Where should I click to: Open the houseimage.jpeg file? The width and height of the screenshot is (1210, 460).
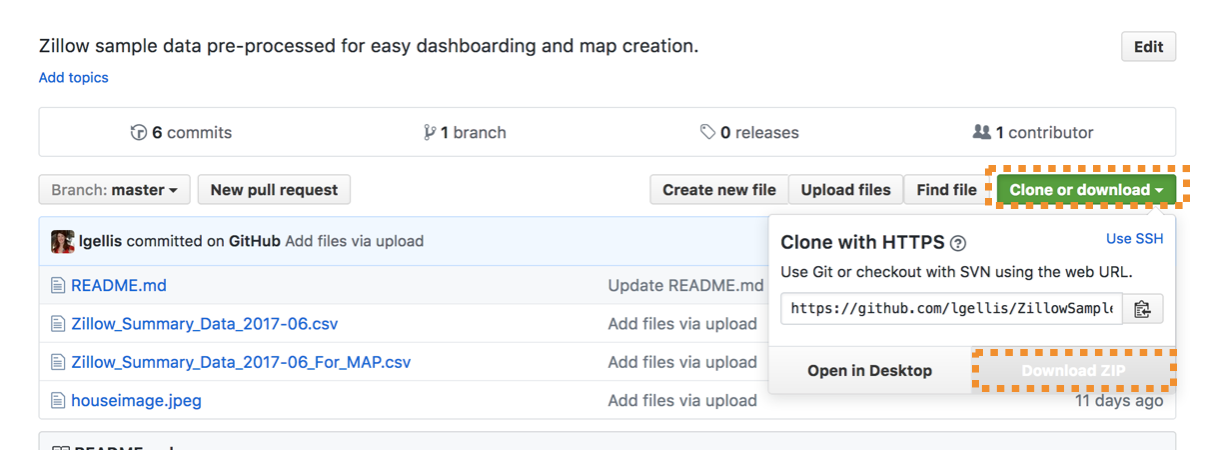point(136,401)
